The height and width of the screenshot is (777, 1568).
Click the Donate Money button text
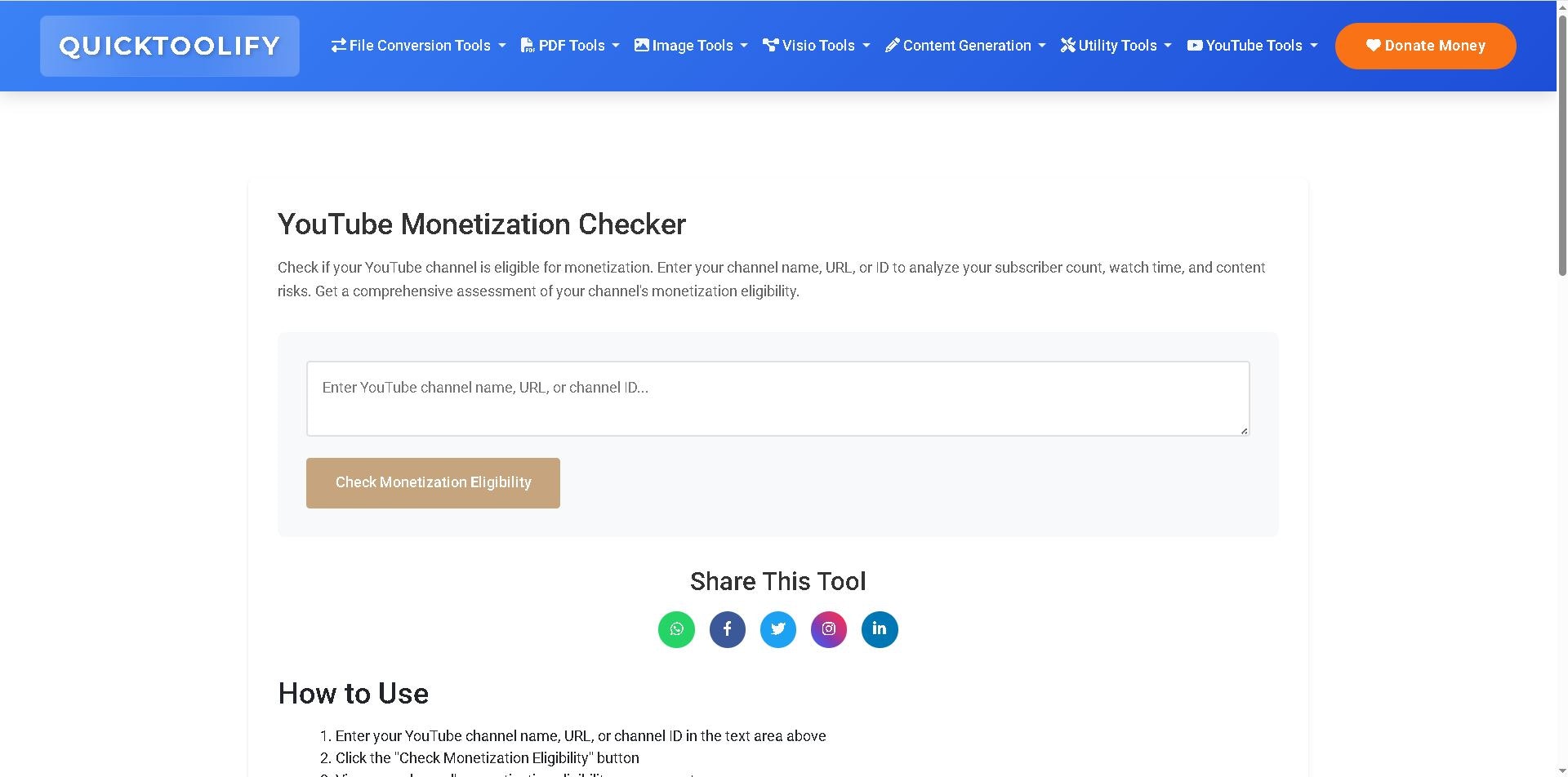pyautogui.click(x=1435, y=46)
